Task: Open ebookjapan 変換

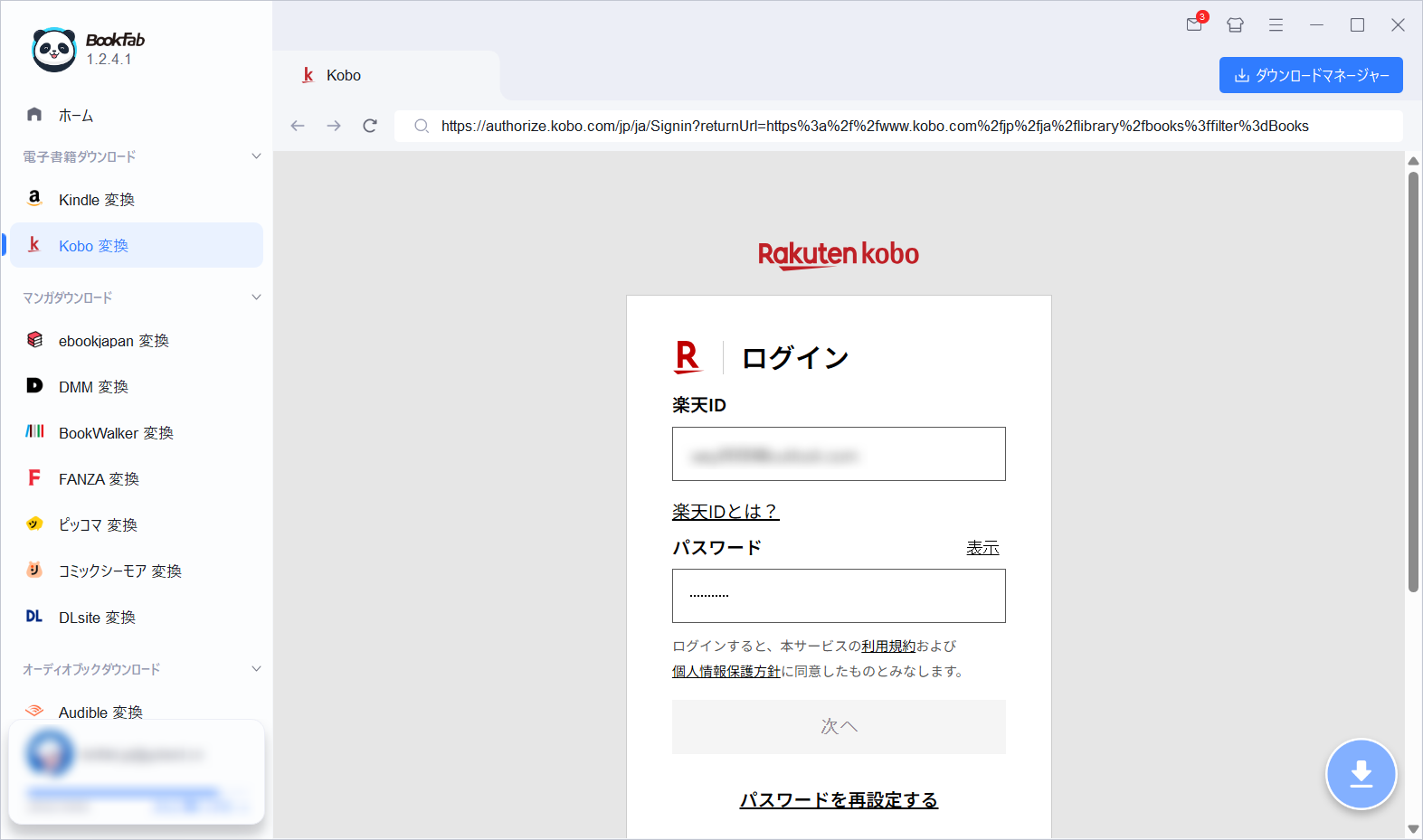Action: coord(136,341)
